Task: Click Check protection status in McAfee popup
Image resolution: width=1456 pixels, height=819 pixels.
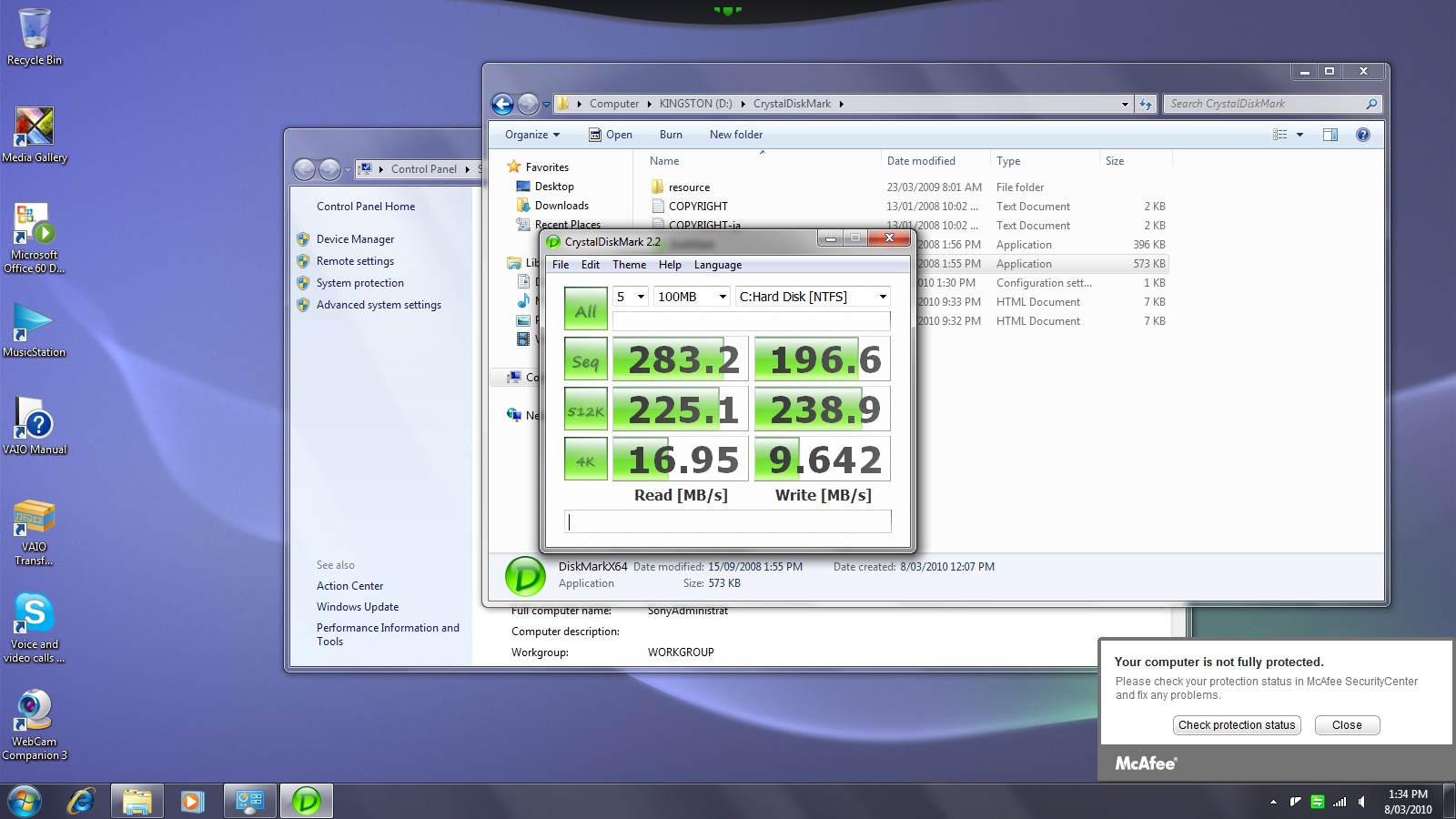Action: click(1237, 725)
